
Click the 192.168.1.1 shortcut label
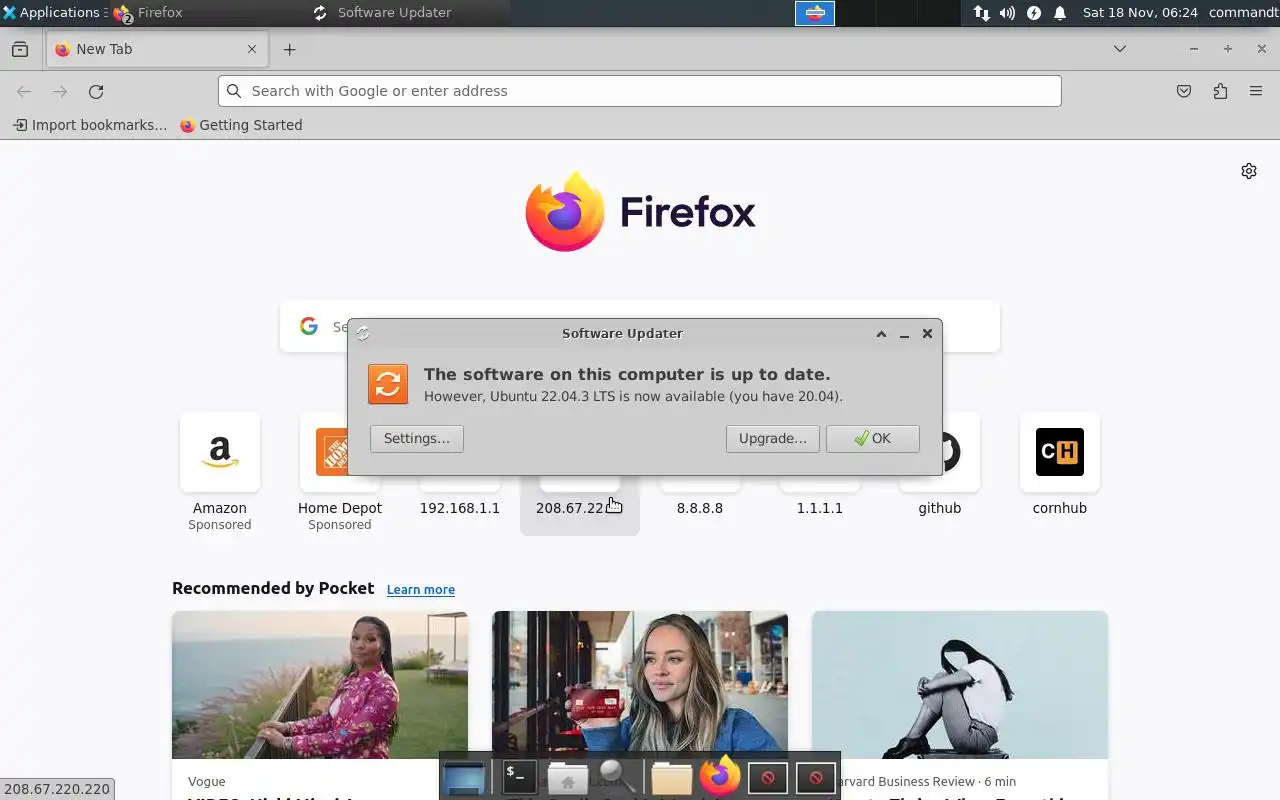click(460, 508)
